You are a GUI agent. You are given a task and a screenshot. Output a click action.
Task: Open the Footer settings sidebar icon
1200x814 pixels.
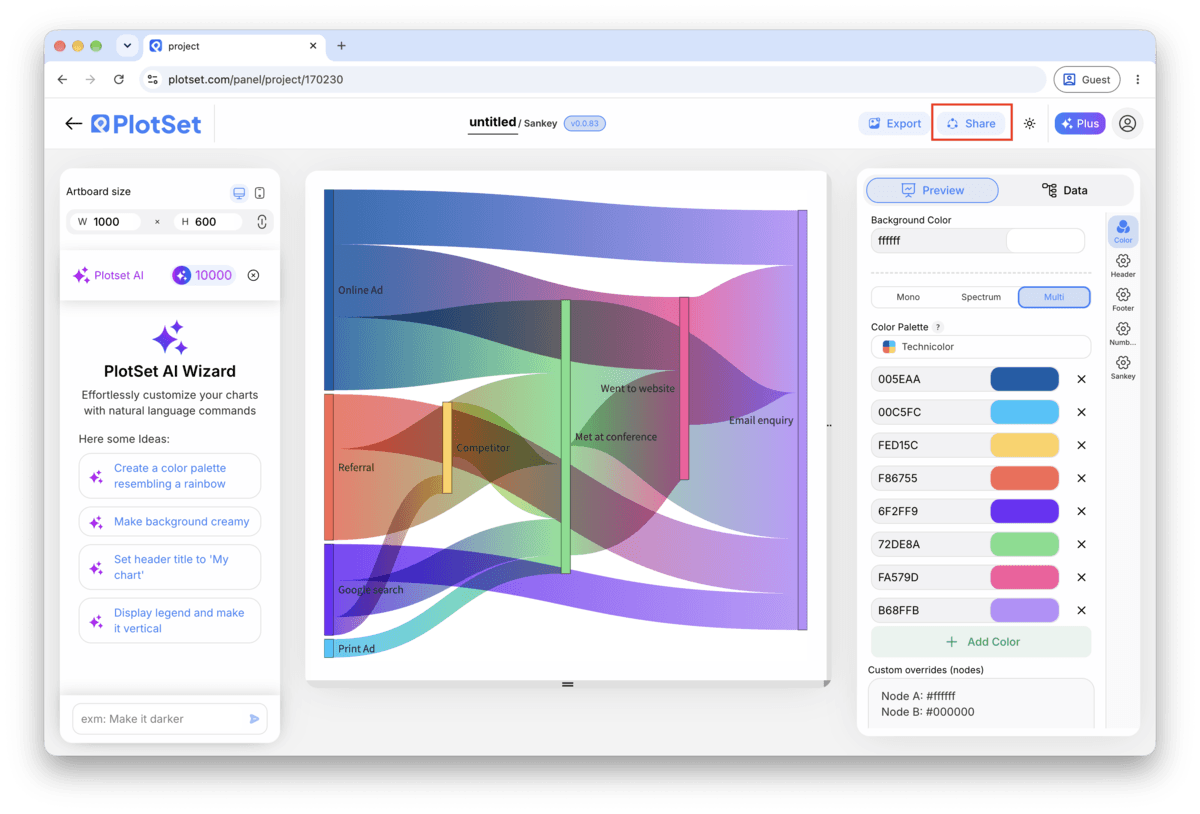click(x=1123, y=299)
